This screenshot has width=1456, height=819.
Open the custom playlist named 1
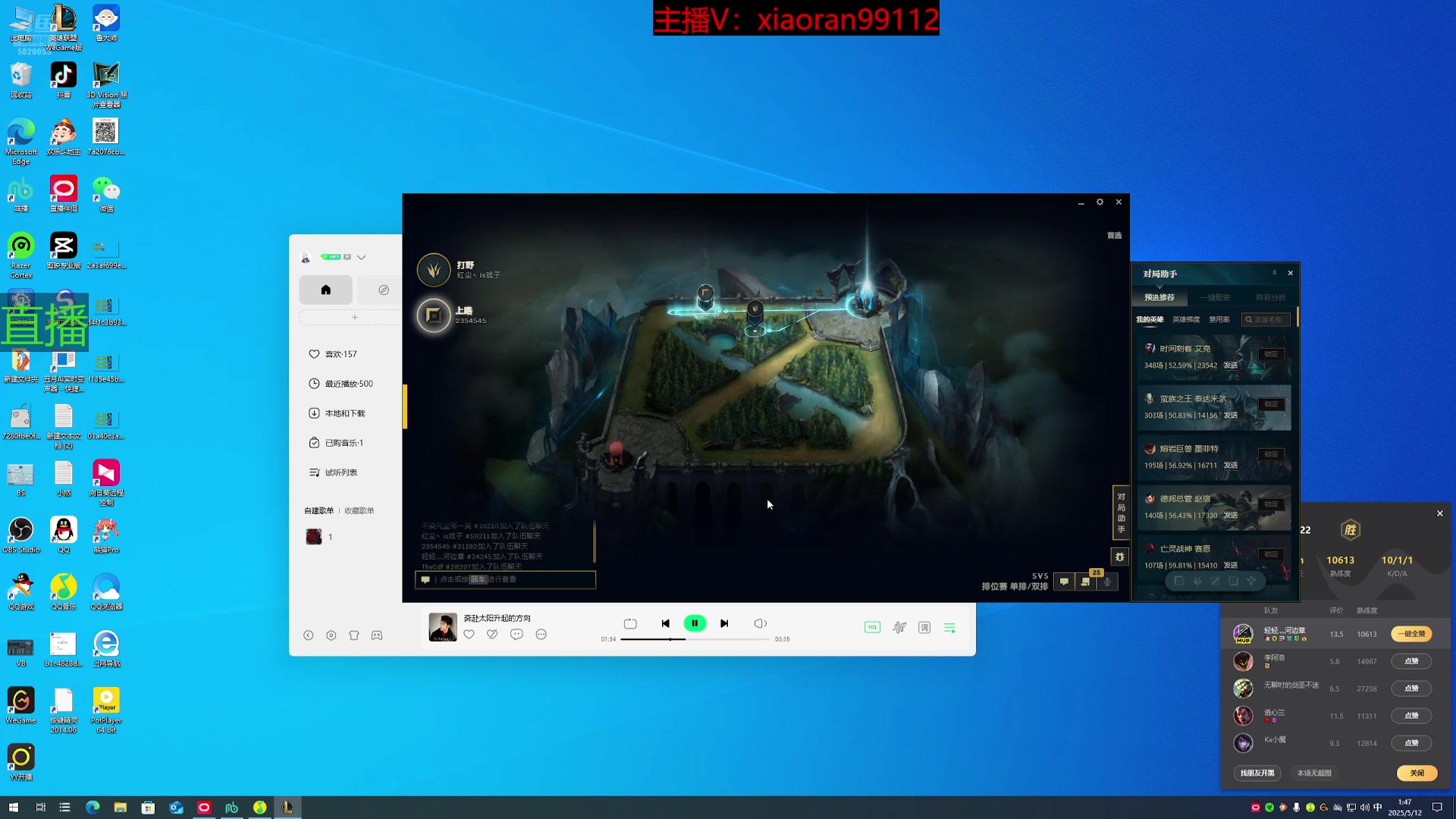(319, 537)
